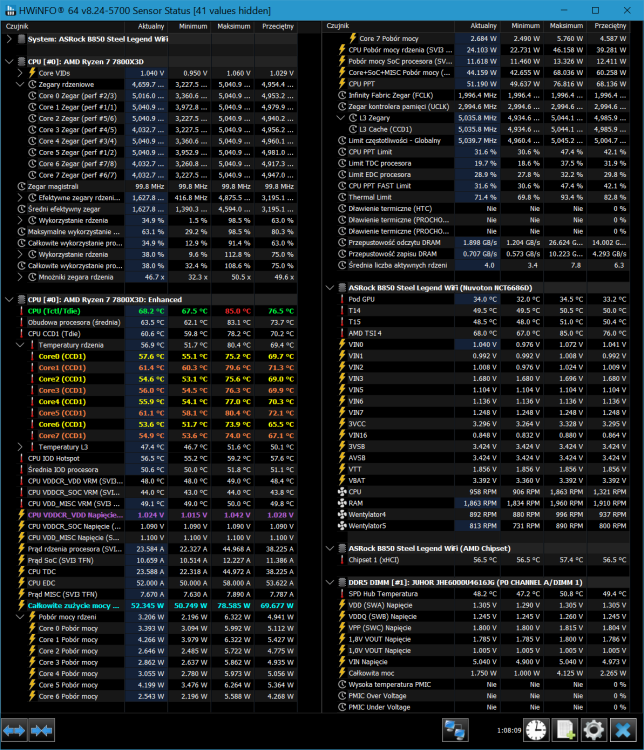Click the clock icon by PMIC Over Voltage

coord(342,696)
